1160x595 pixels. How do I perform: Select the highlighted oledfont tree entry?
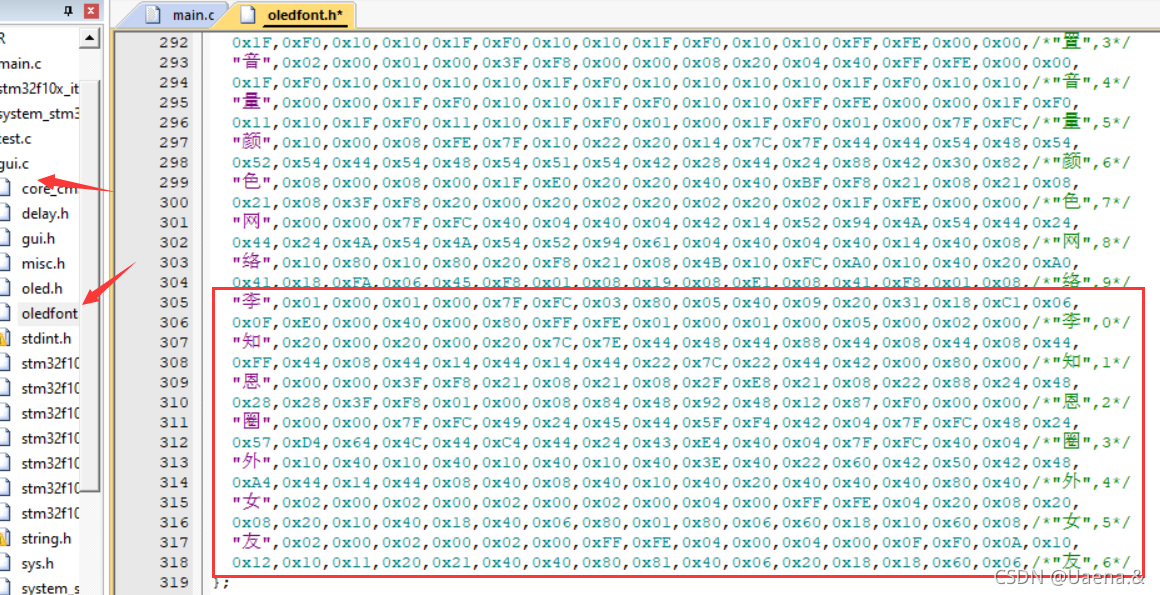click(x=49, y=313)
